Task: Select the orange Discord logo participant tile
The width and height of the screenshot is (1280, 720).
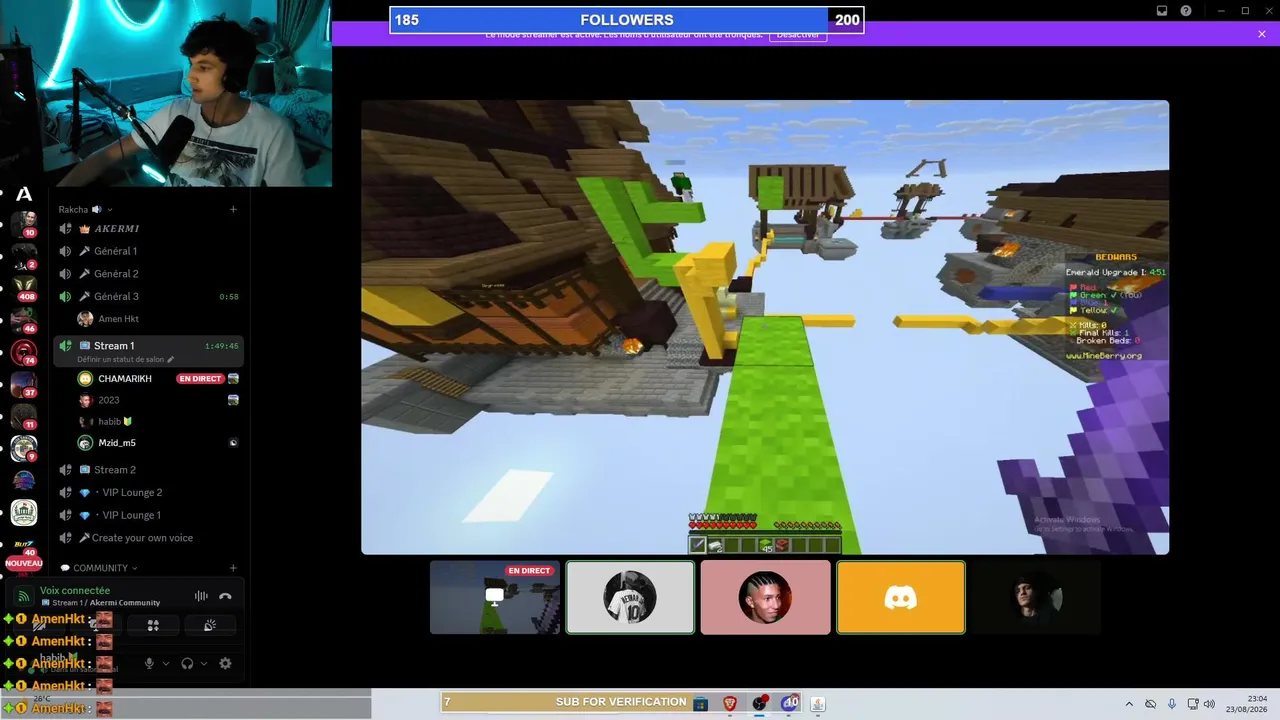Action: [901, 597]
